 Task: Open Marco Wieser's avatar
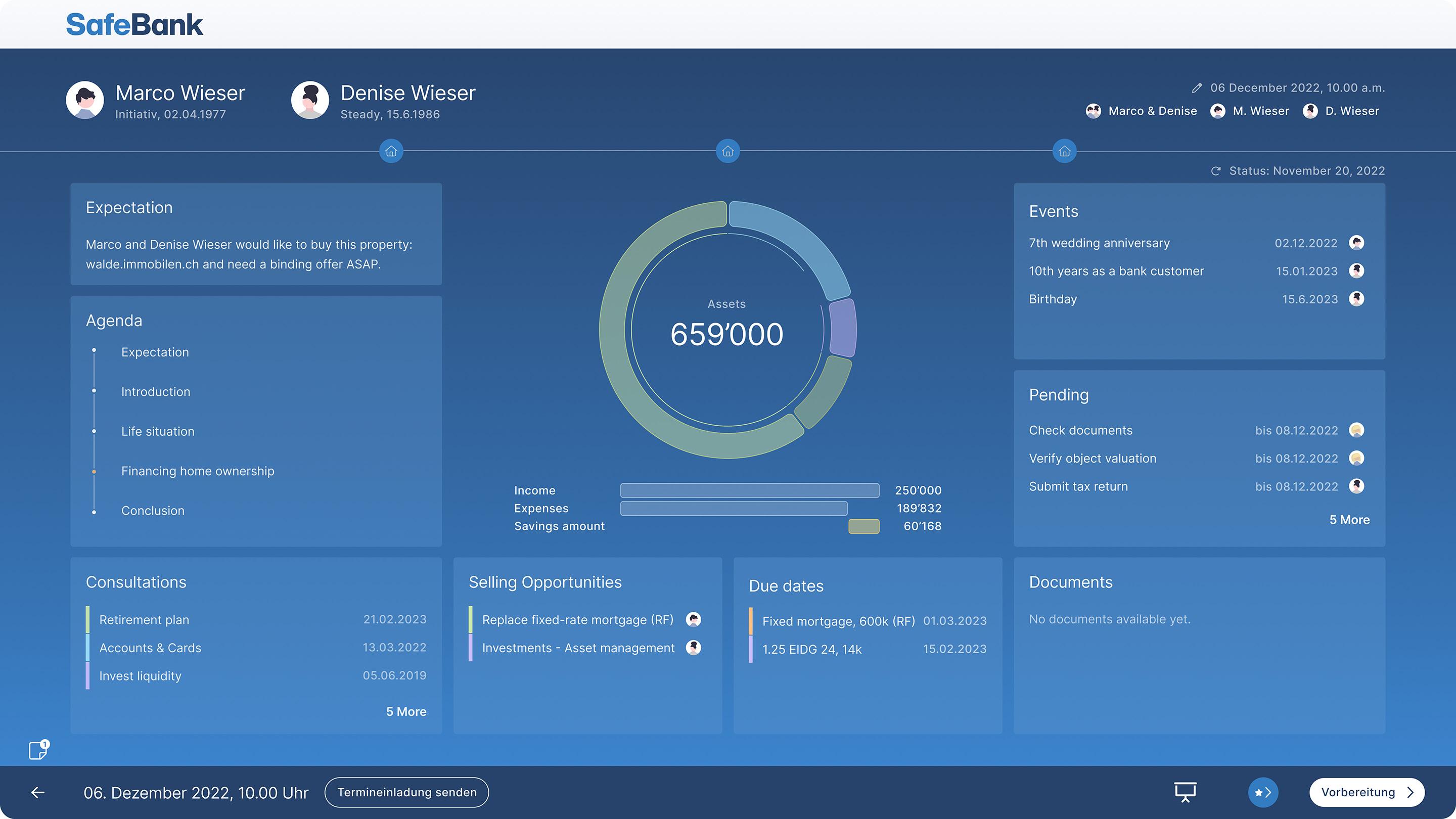coord(85,100)
